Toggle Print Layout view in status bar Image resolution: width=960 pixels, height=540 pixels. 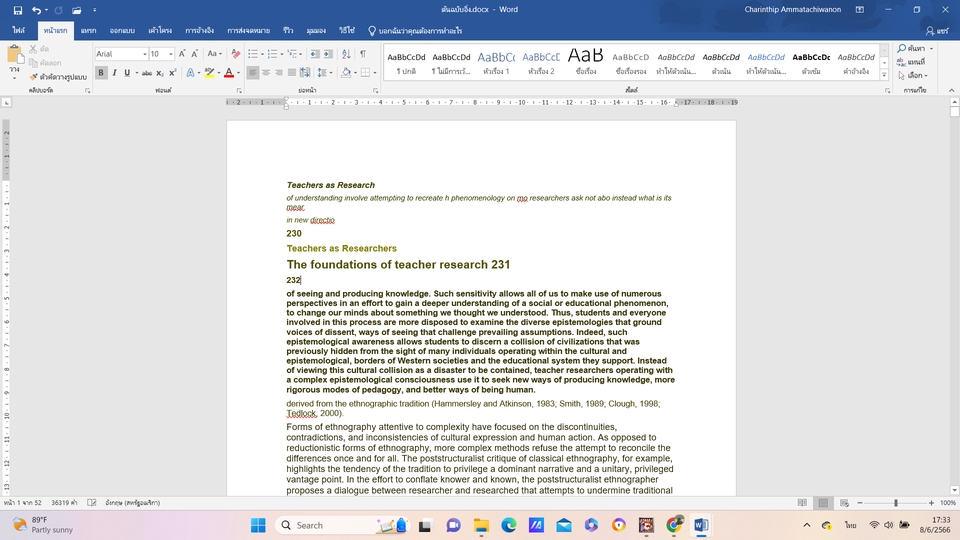click(x=823, y=503)
